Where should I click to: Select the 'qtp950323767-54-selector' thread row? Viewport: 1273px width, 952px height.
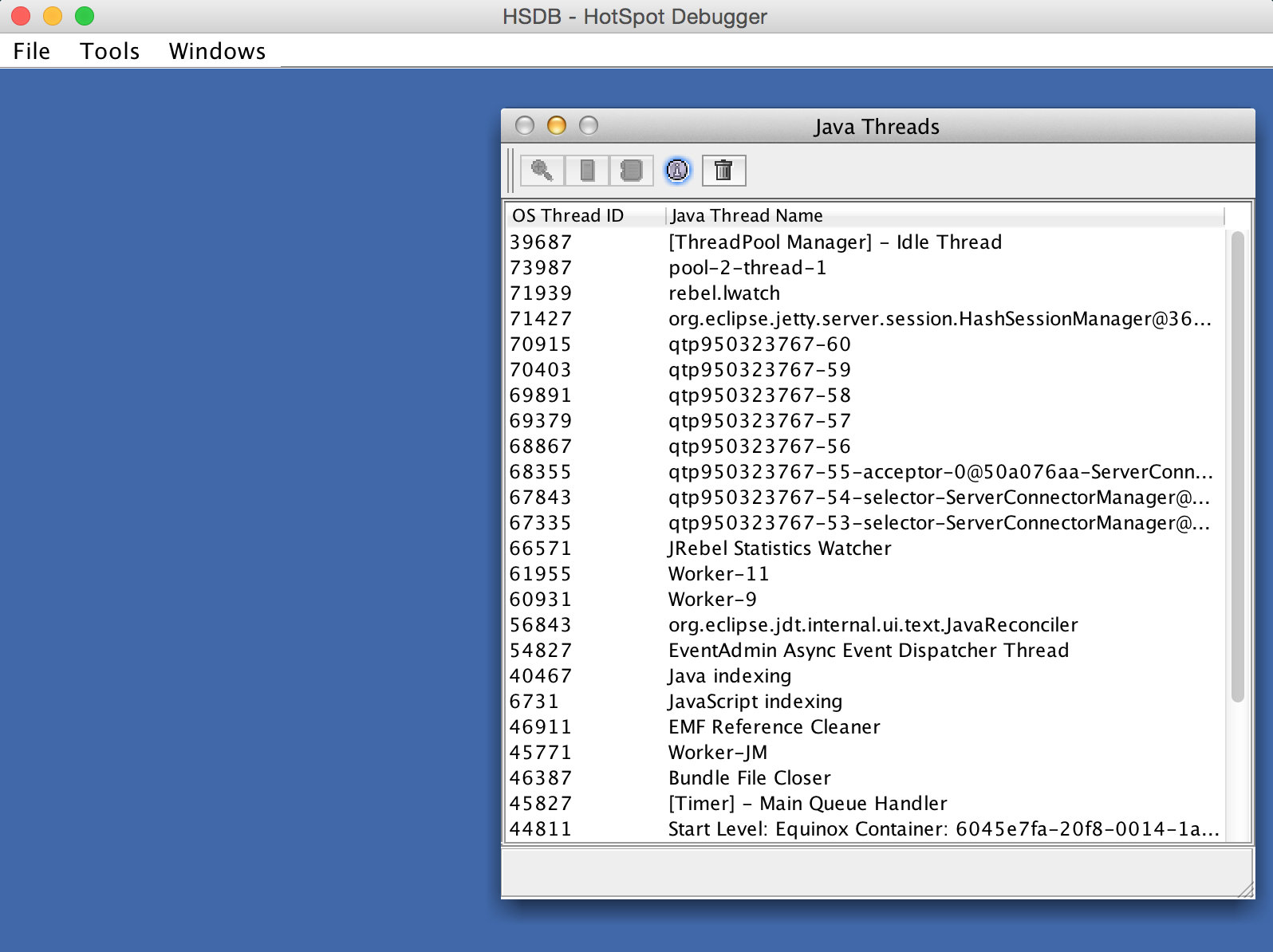coord(866,498)
